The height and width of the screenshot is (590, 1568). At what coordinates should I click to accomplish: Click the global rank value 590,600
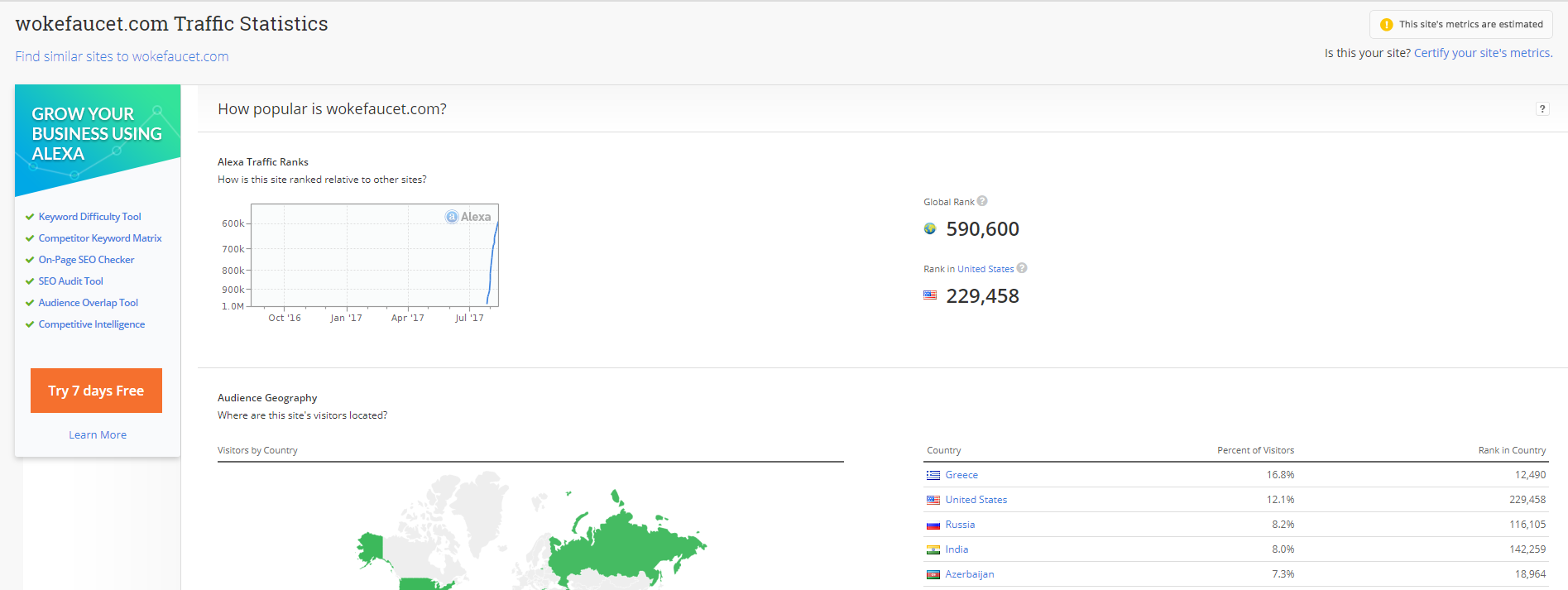click(x=982, y=229)
